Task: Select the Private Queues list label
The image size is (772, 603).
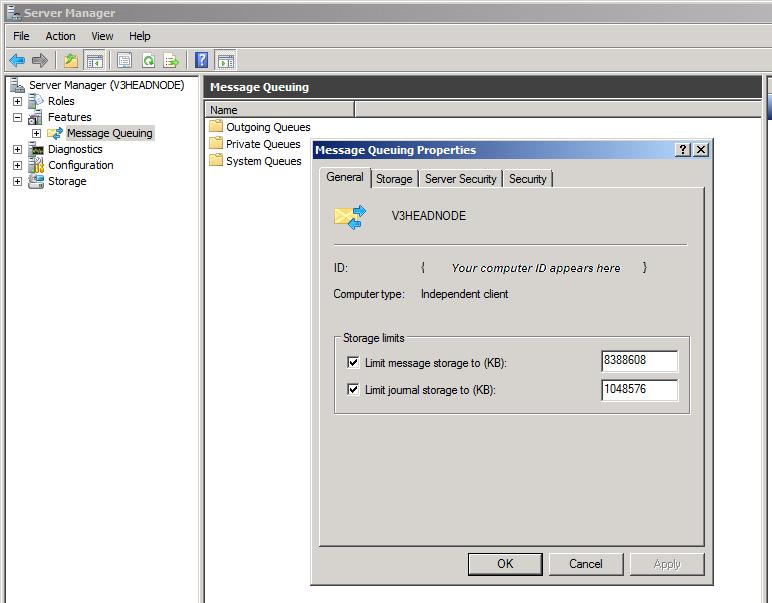Action: click(x=263, y=144)
